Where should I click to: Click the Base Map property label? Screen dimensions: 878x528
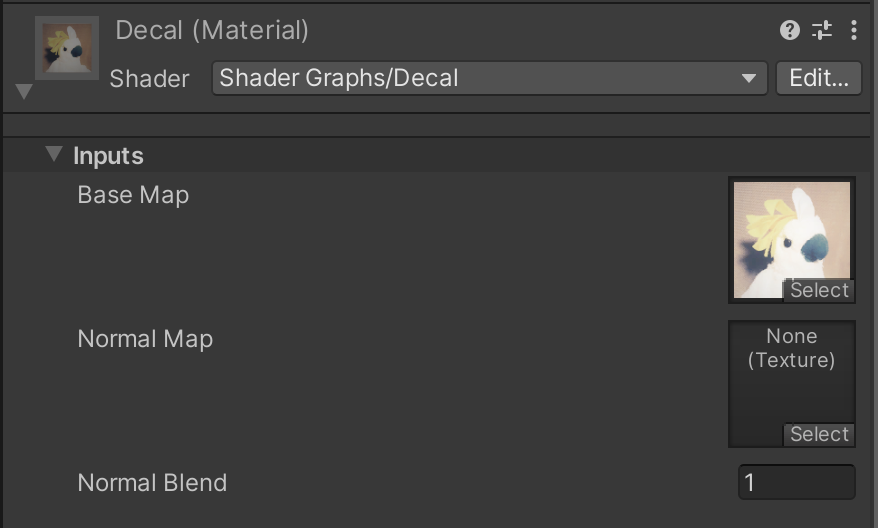[133, 195]
